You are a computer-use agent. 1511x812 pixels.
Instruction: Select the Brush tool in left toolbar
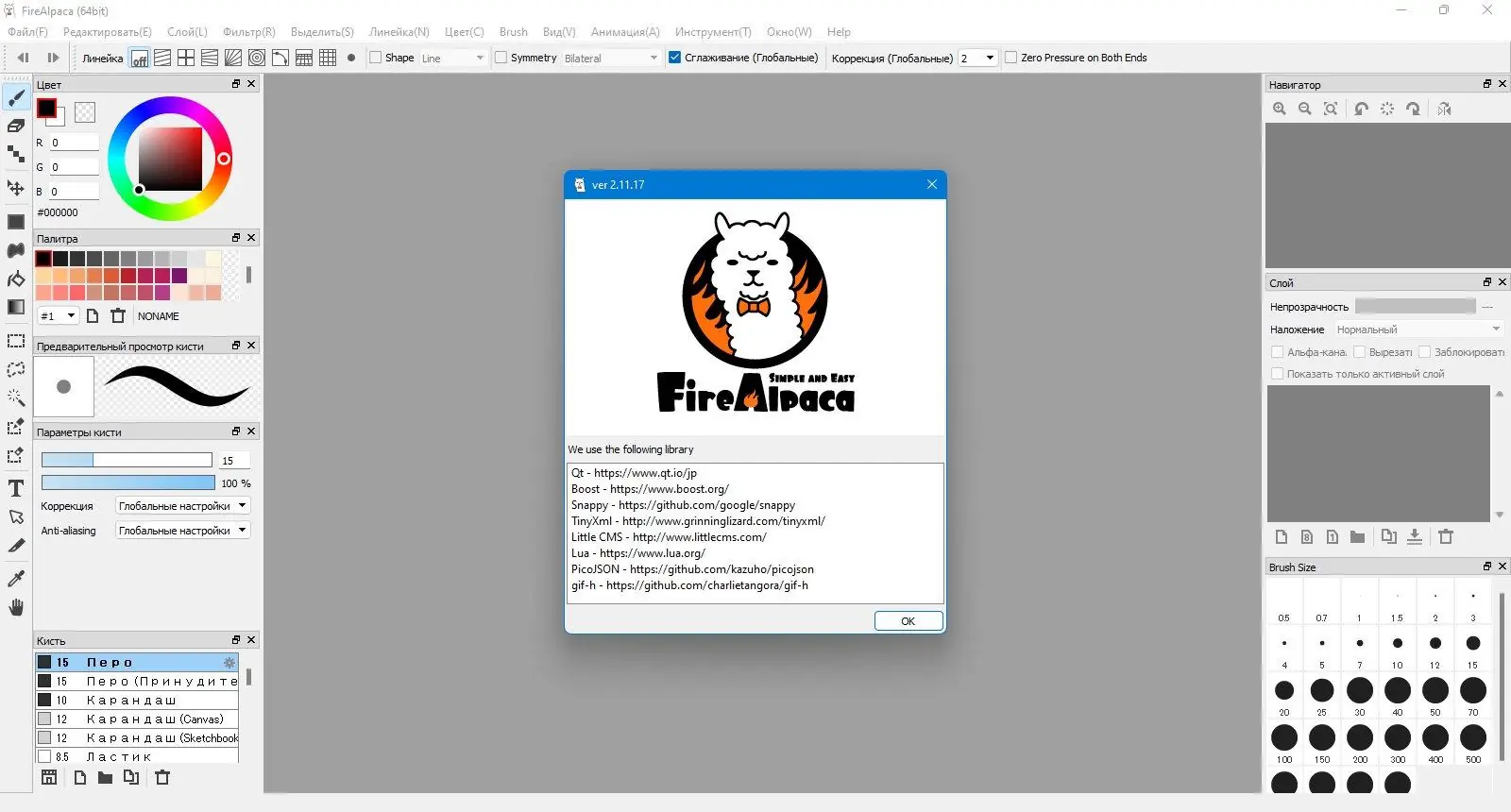pos(16,98)
